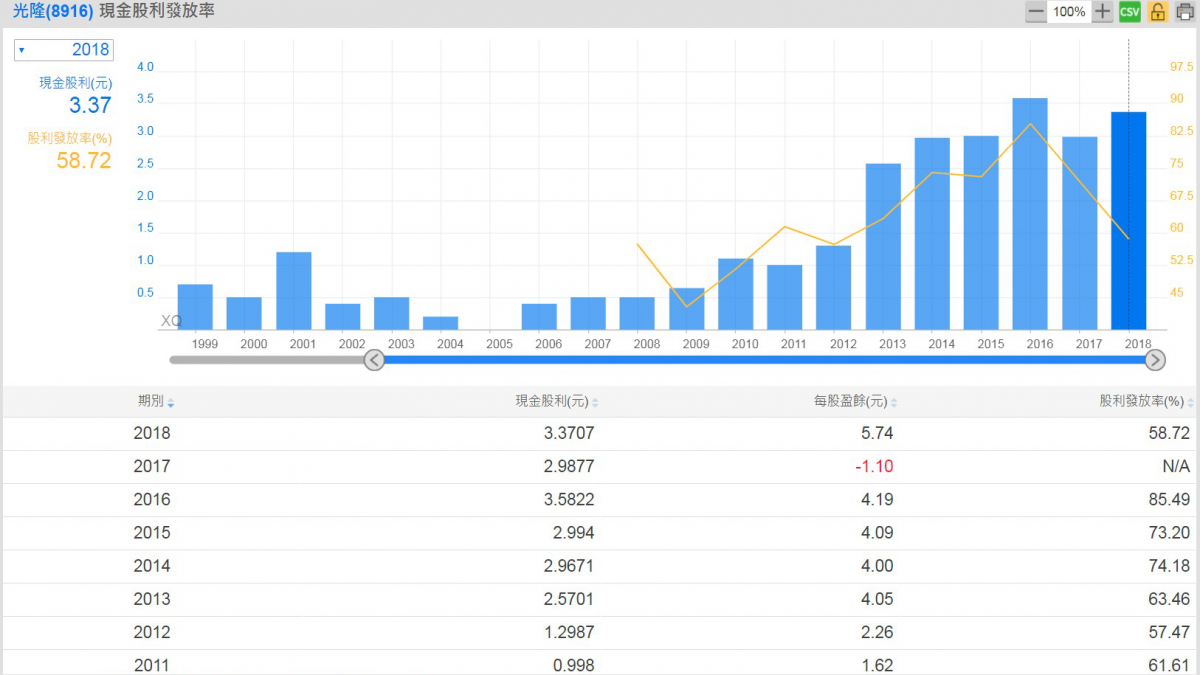Click payout ratio 85.49 cell

1170,499
